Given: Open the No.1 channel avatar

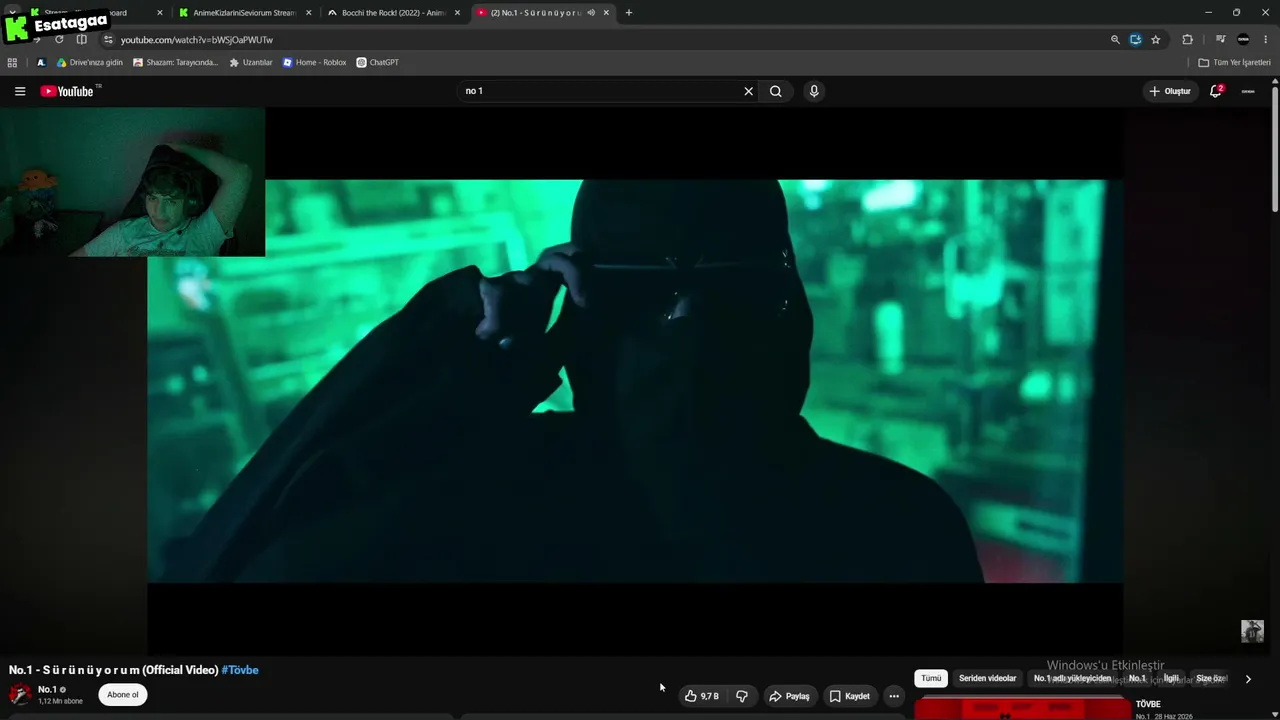Looking at the screenshot, I should point(20,695).
